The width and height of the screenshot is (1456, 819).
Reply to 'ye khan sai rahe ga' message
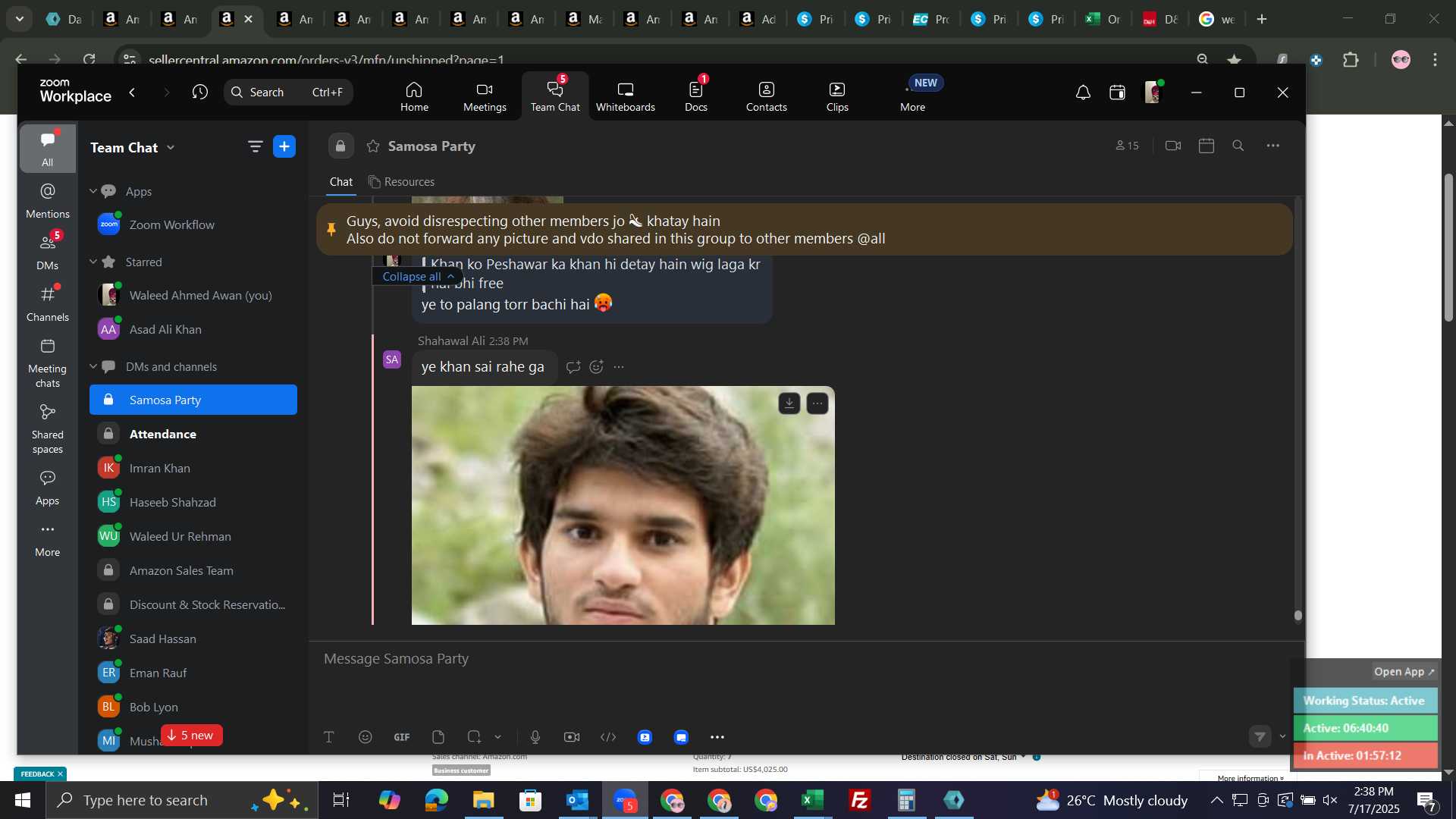click(x=573, y=367)
